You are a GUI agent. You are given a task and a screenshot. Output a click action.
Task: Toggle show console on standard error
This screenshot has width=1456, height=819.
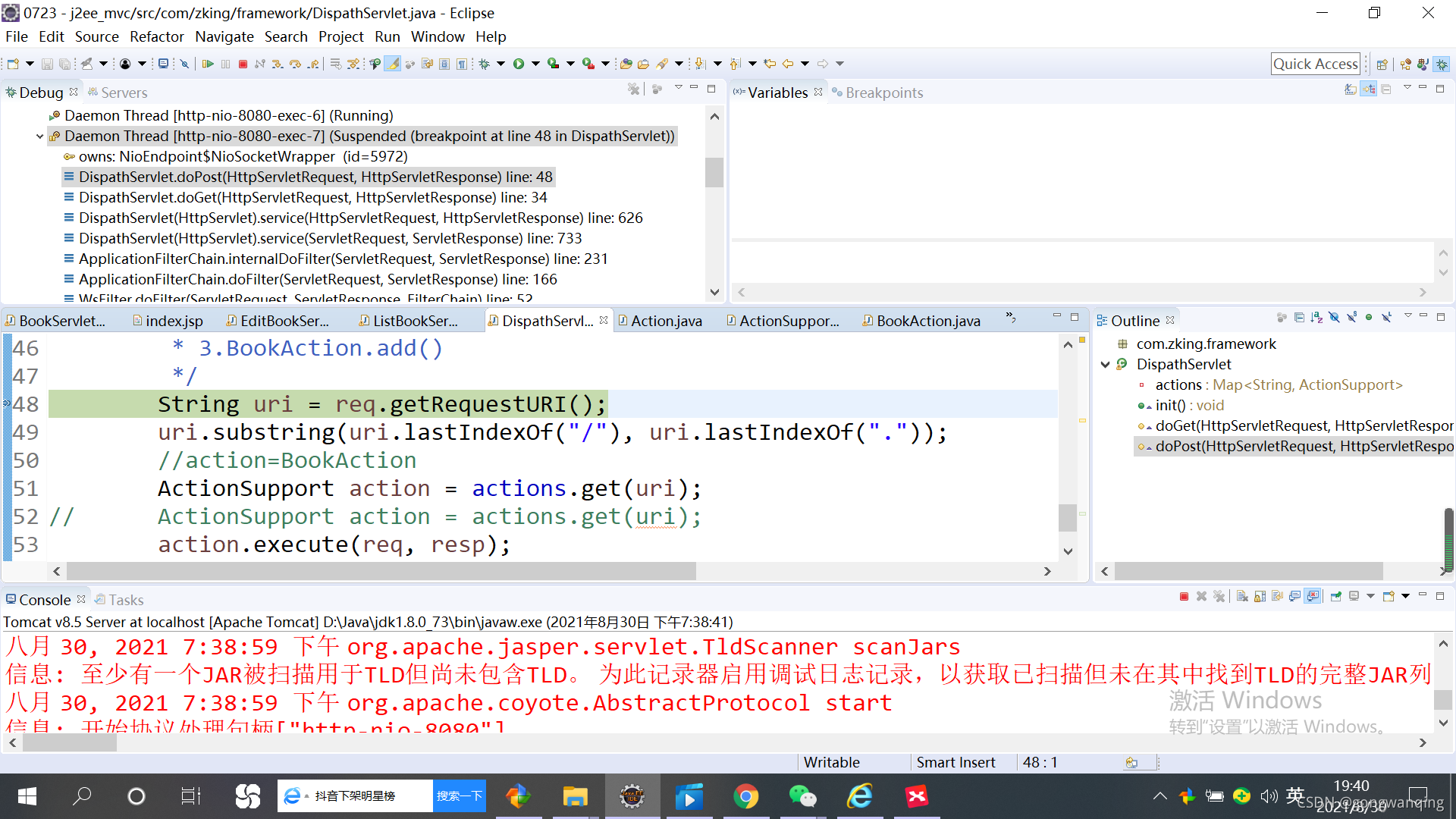click(1313, 596)
